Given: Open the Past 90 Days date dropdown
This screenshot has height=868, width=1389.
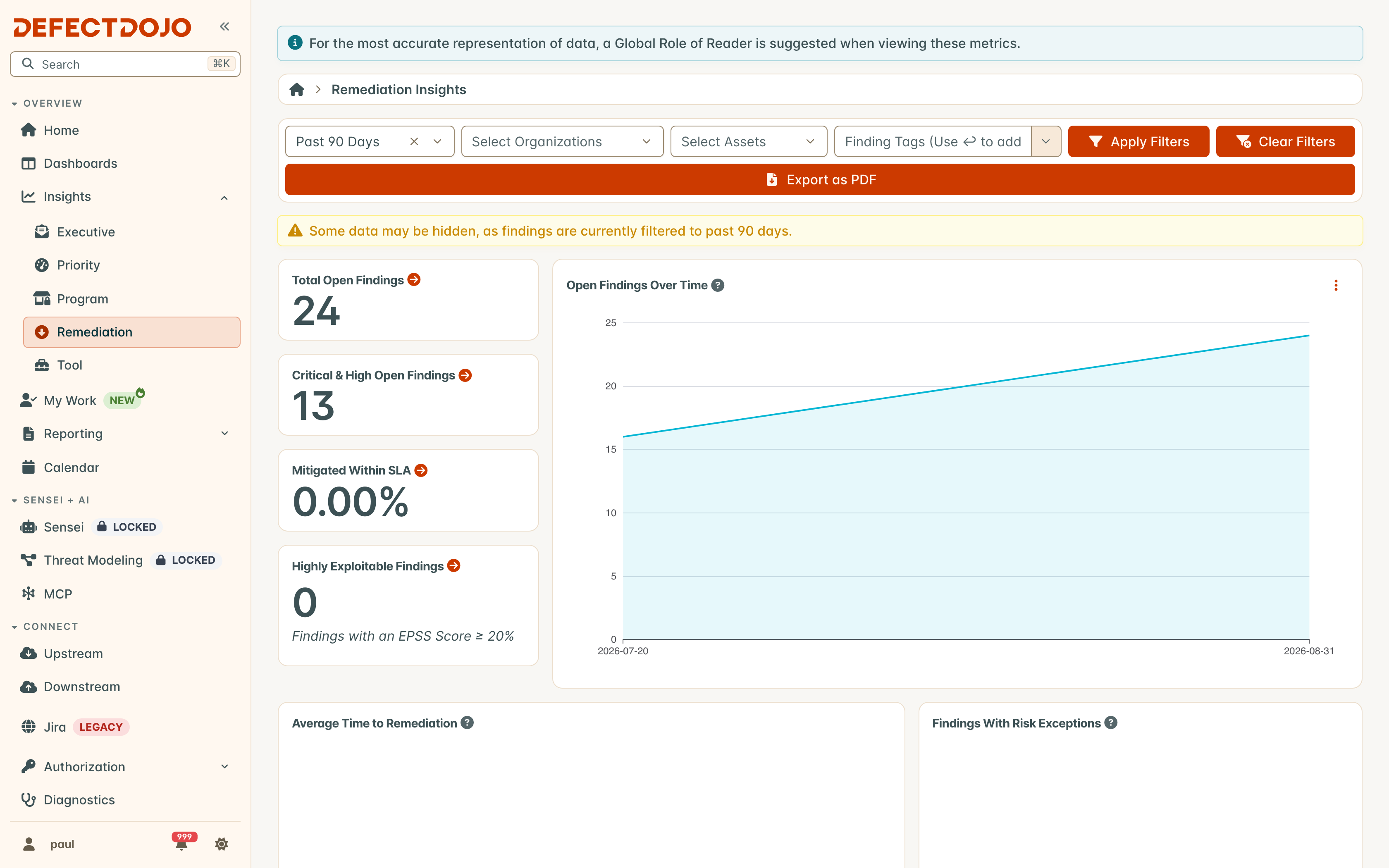Looking at the screenshot, I should coord(437,141).
